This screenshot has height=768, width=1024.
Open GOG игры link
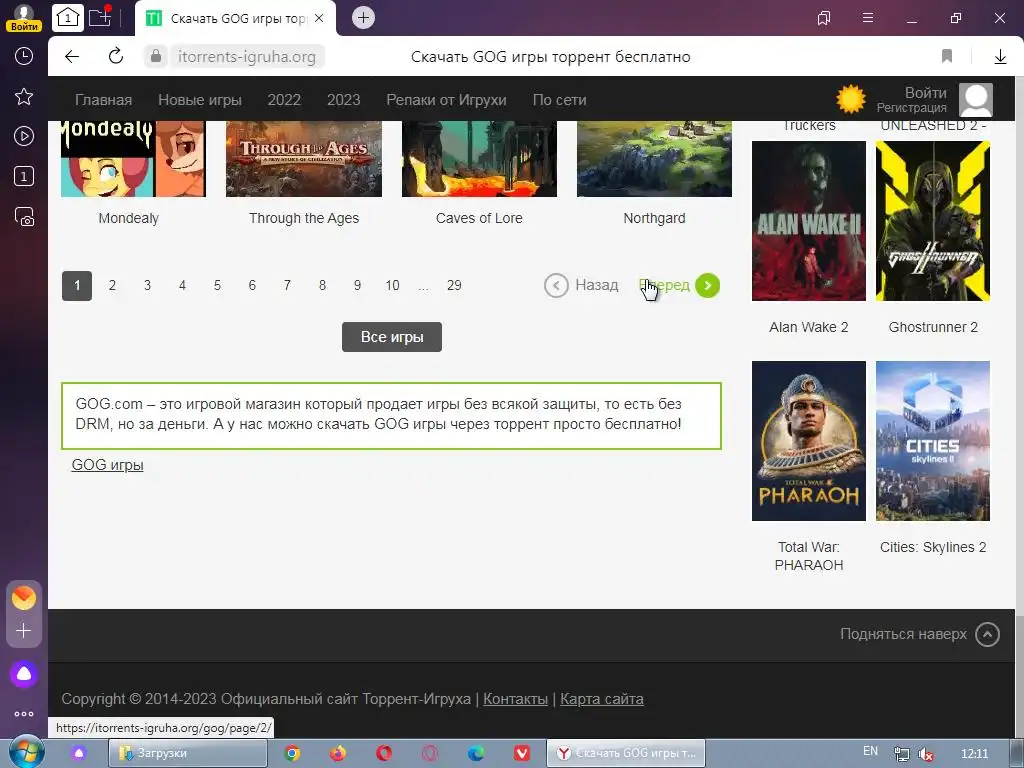click(x=107, y=465)
